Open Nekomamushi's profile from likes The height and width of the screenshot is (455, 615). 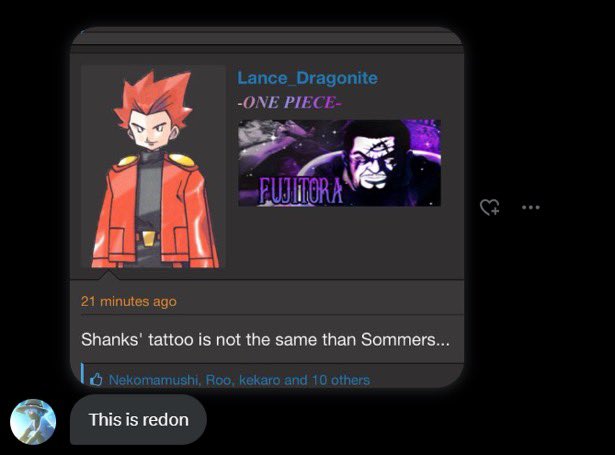pos(153,380)
